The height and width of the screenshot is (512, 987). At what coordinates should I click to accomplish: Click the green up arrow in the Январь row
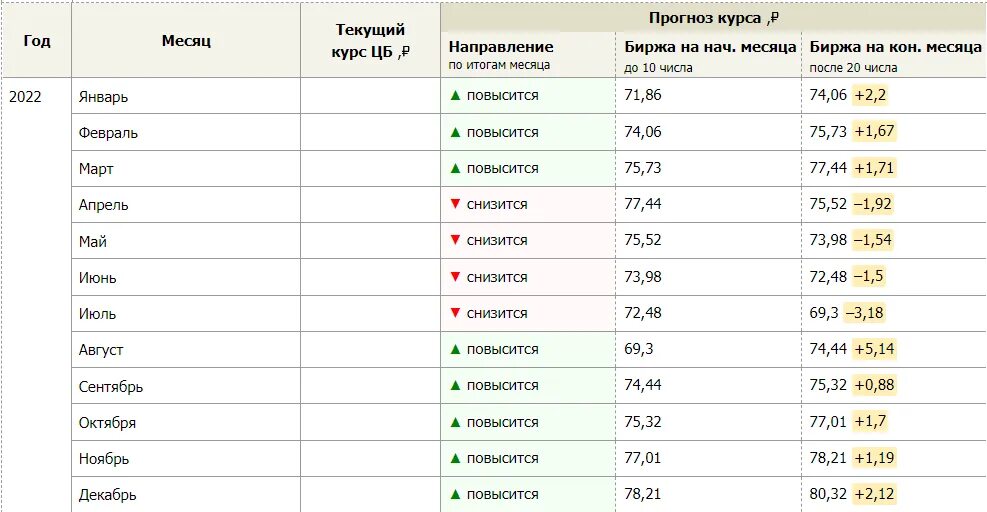(455, 95)
